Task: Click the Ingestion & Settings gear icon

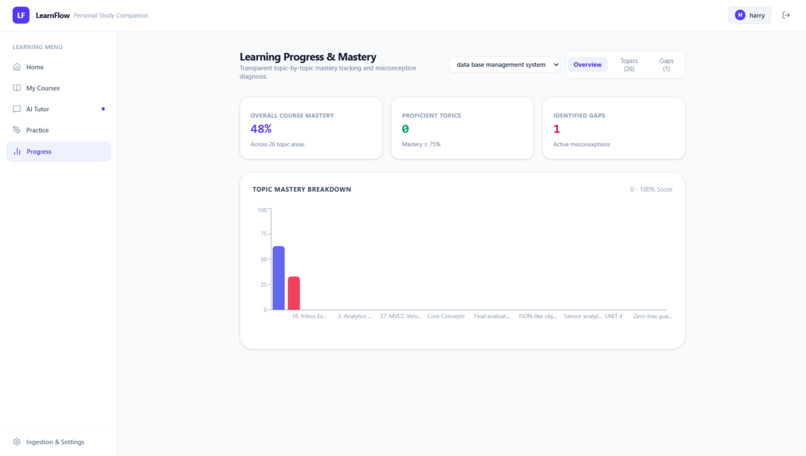Action: tap(17, 442)
